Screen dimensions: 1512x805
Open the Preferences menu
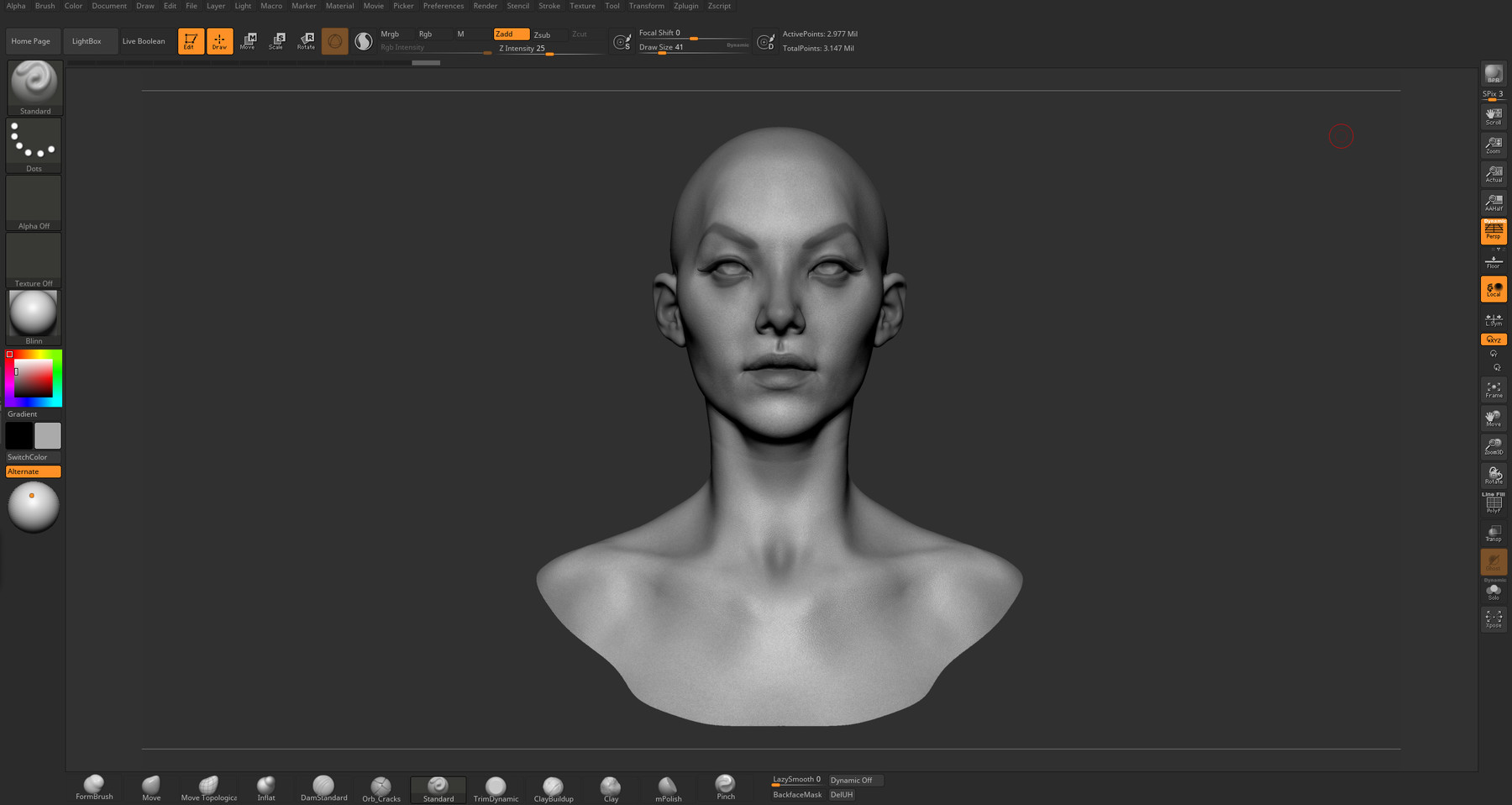click(443, 6)
